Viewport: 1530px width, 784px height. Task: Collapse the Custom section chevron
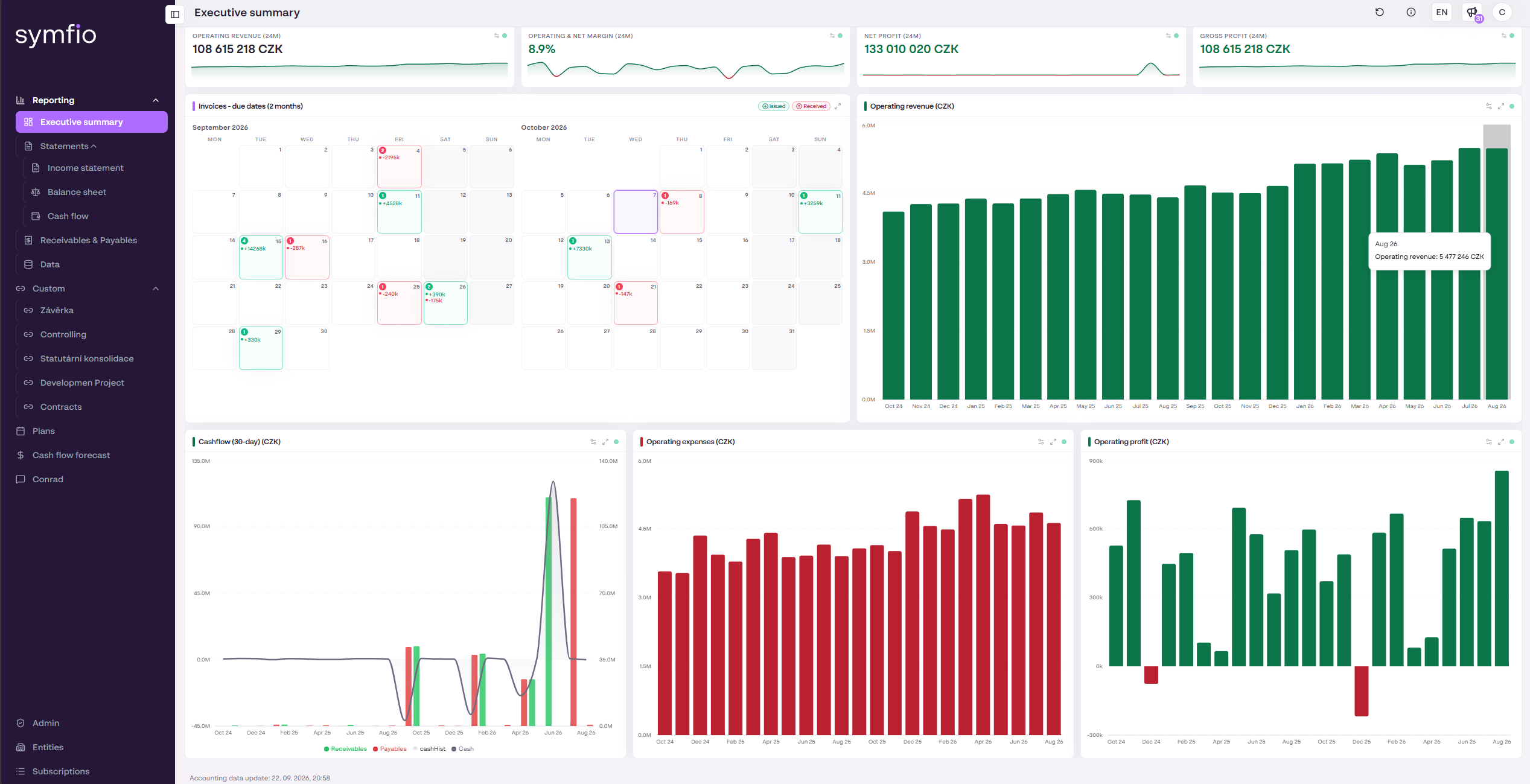tap(156, 288)
